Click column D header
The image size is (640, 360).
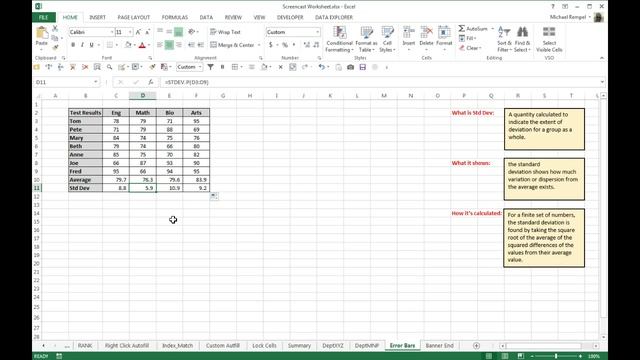click(143, 96)
